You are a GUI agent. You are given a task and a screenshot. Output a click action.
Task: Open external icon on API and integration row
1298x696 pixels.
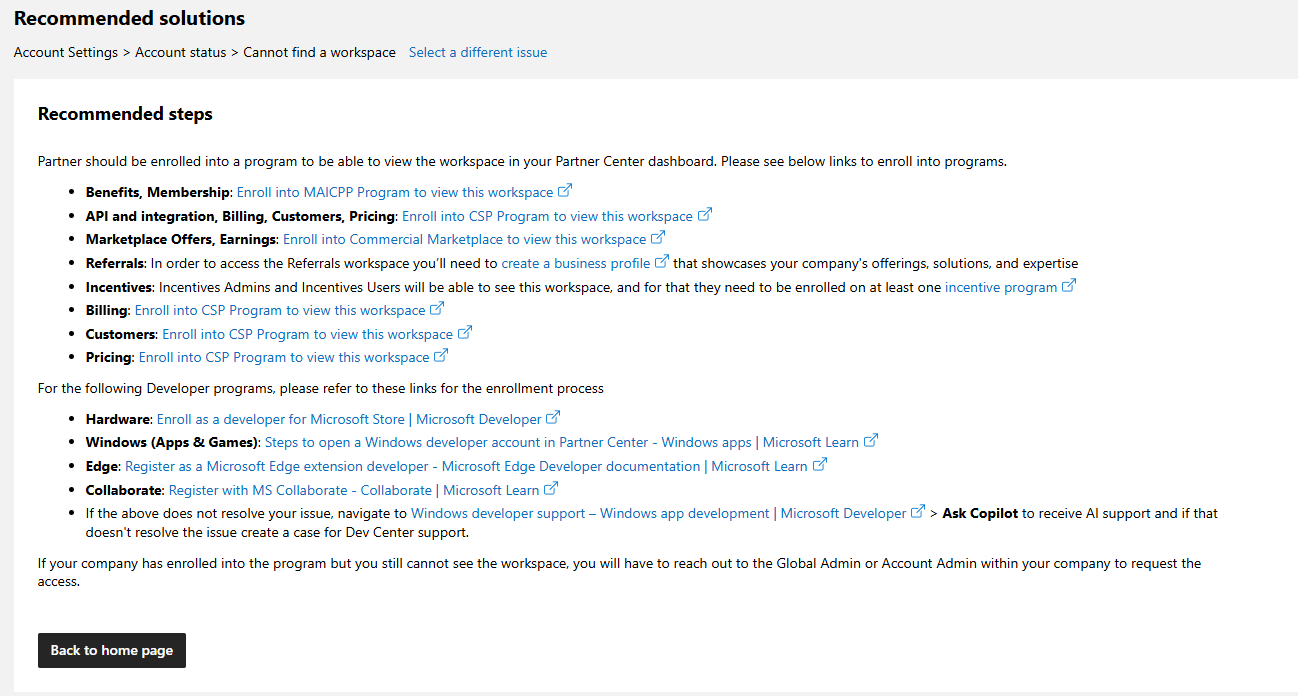pyautogui.click(x=705, y=214)
